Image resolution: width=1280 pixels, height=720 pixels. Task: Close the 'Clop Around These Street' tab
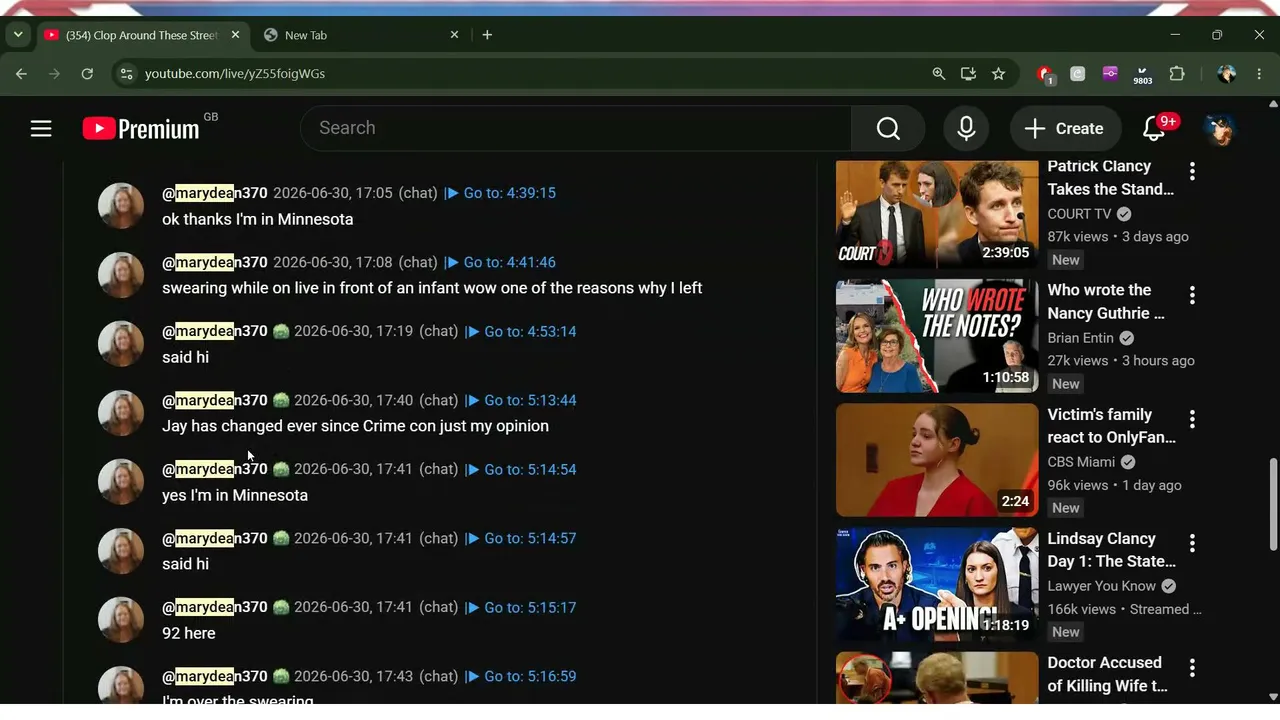click(235, 35)
